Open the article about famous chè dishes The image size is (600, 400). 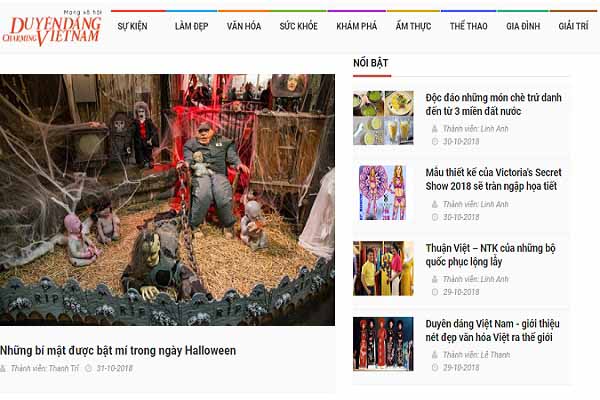tap(493, 104)
